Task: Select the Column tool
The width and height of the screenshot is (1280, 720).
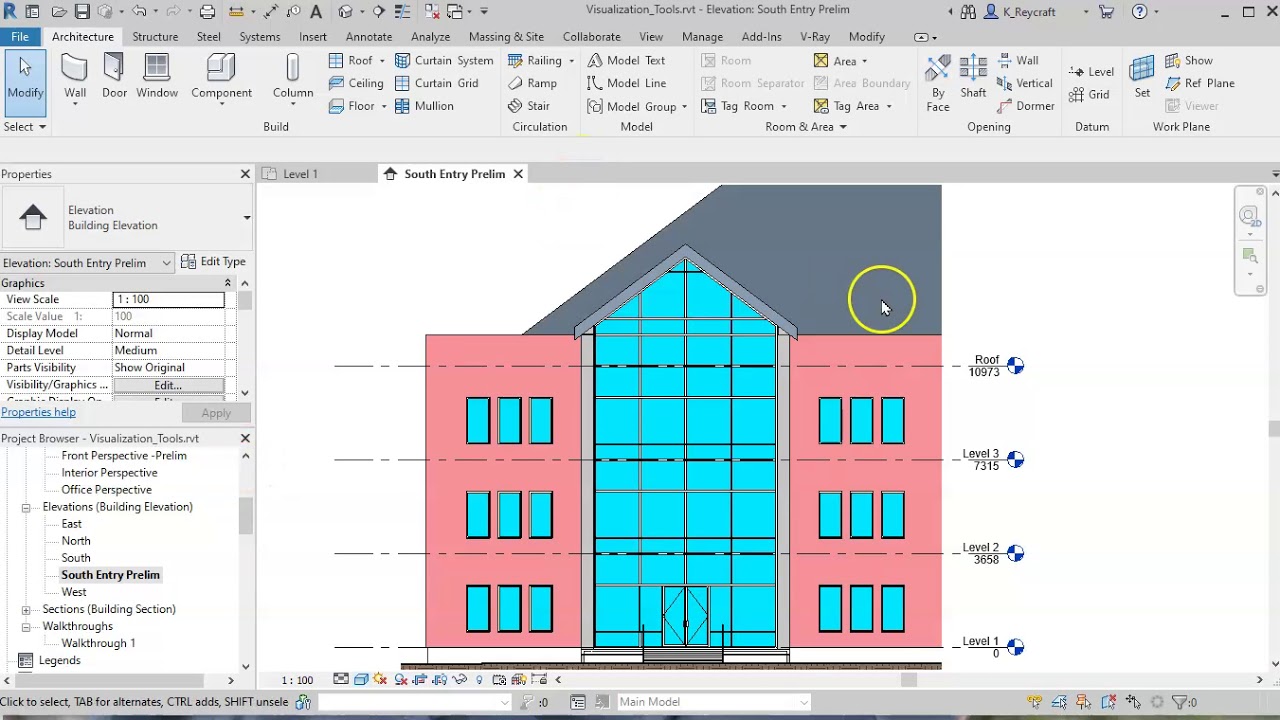Action: pyautogui.click(x=293, y=78)
